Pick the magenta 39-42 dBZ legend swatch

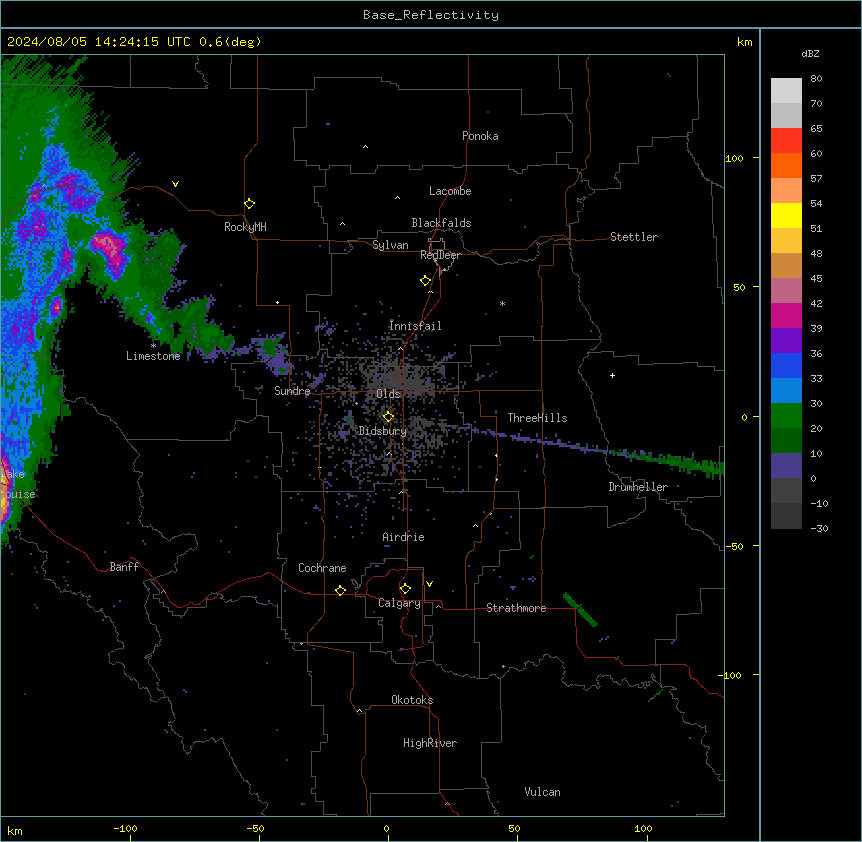tap(786, 315)
